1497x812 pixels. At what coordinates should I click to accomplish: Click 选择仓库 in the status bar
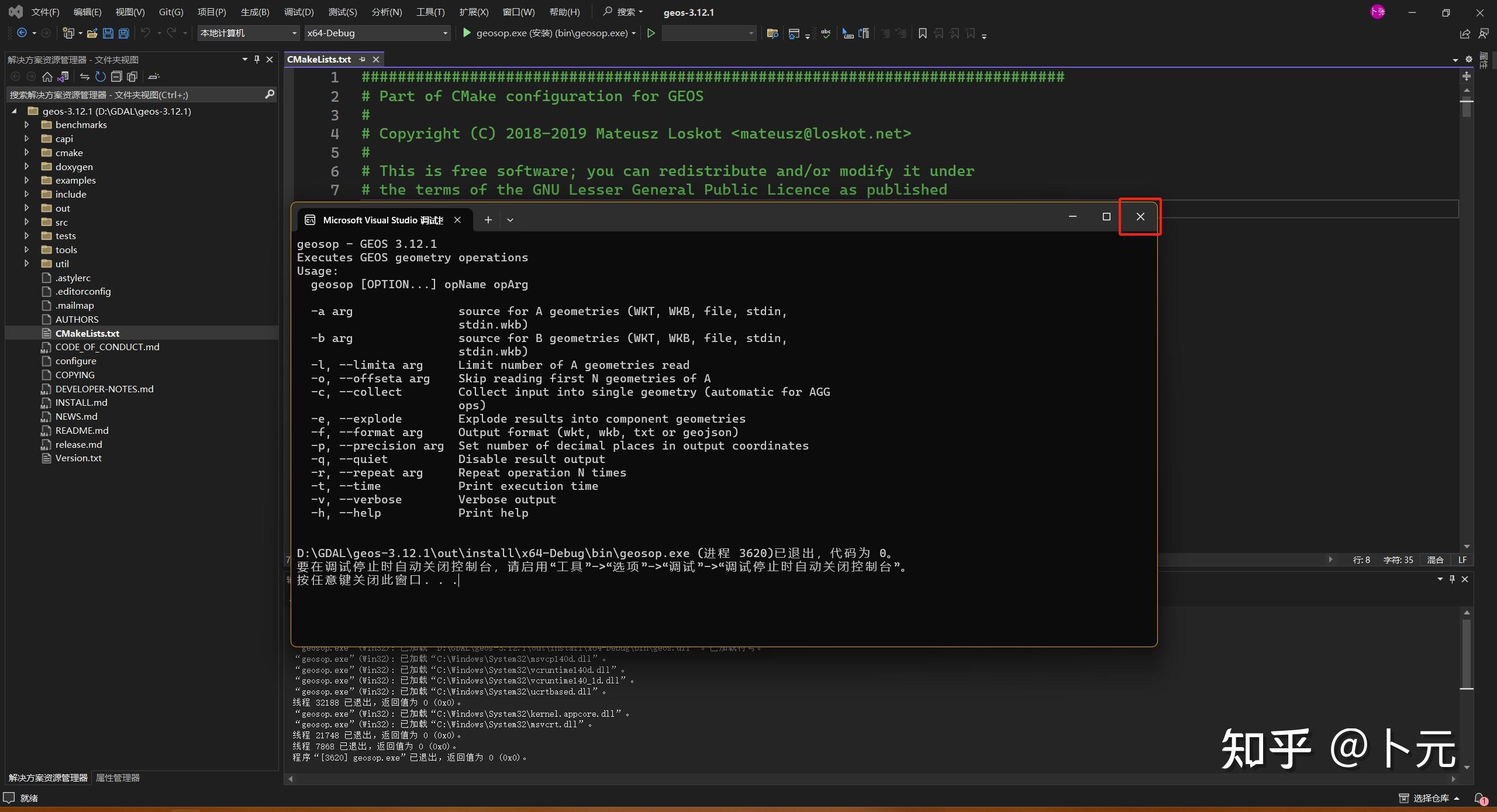pos(1430,798)
